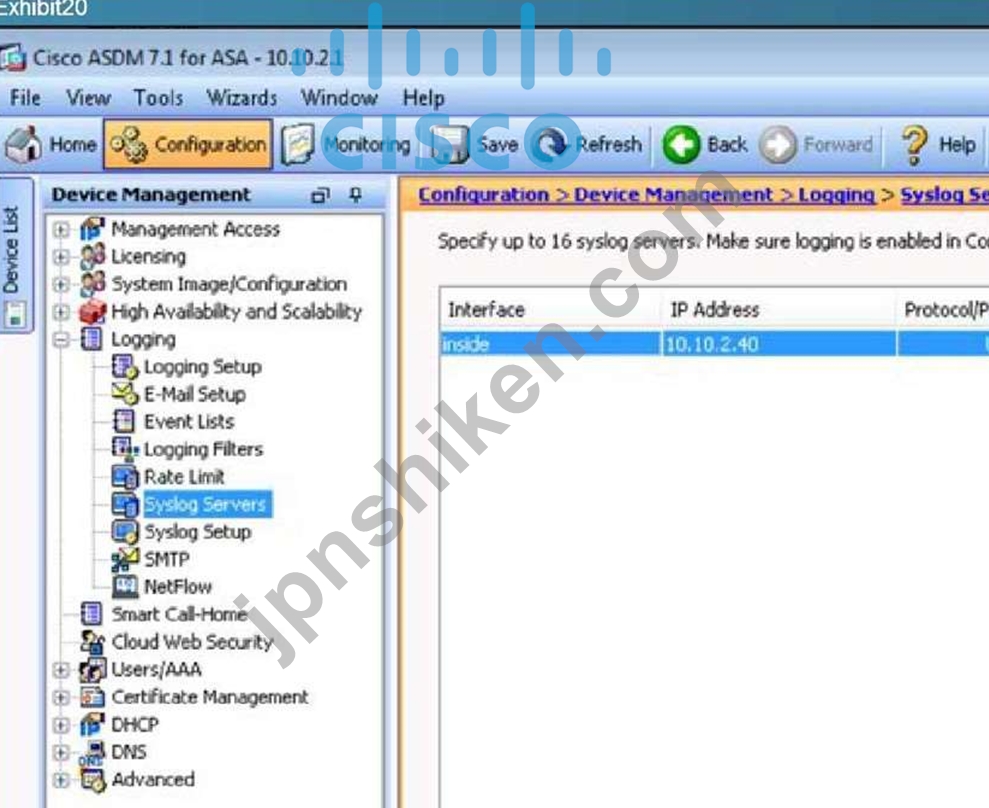The width and height of the screenshot is (989, 808).
Task: Open the Help menu
Action: pos(424,98)
